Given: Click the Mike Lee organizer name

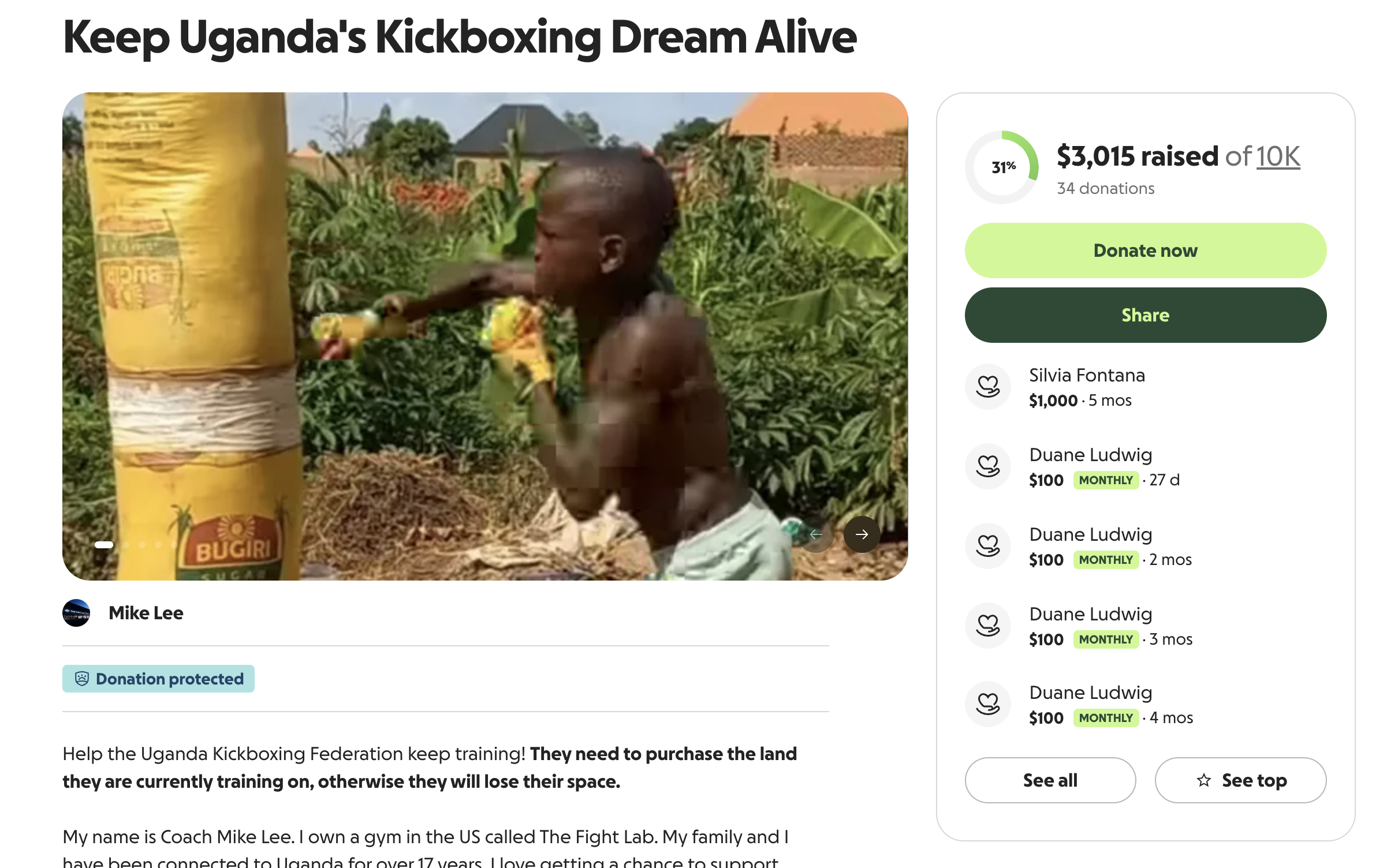Looking at the screenshot, I should 146,613.
